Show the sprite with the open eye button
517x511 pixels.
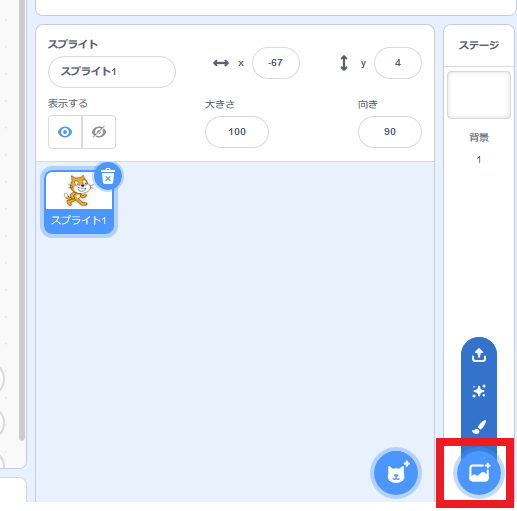(65, 132)
